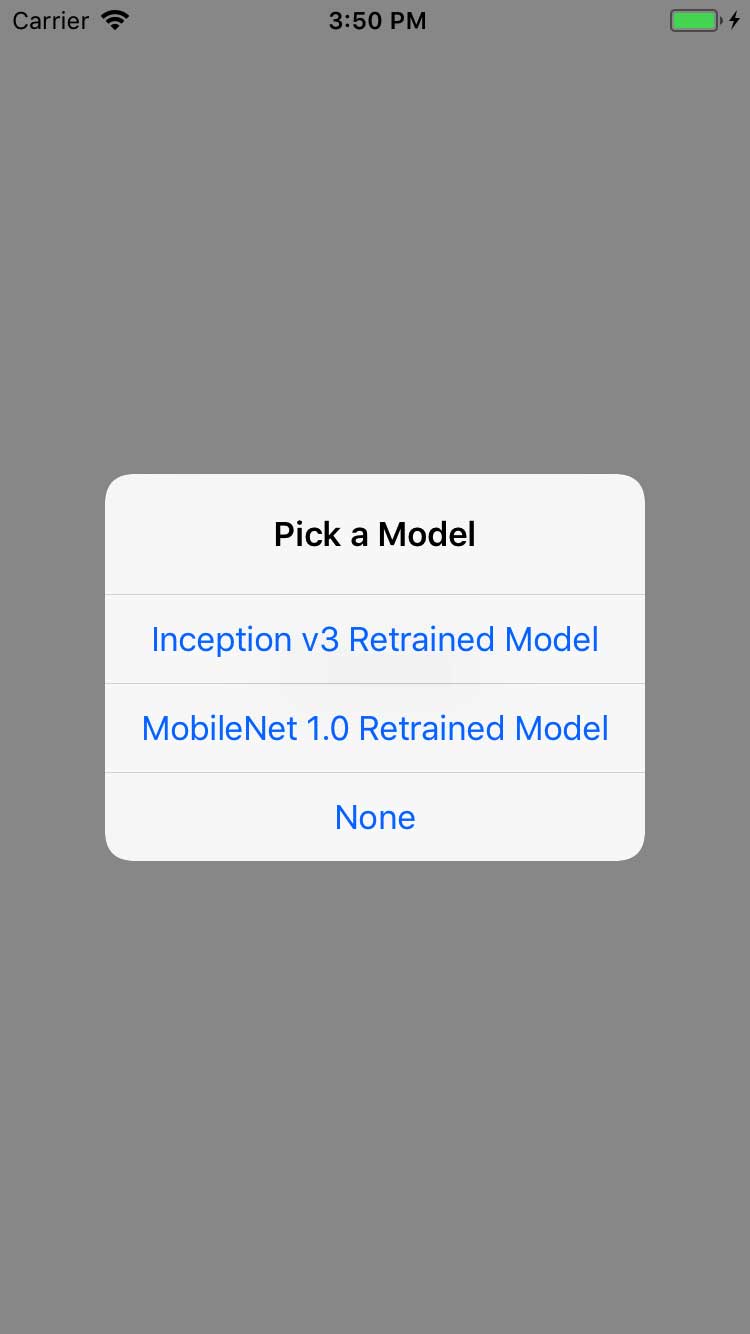750x1334 pixels.
Task: Select the Inception v3 Retrained Model option
Action: pos(375,640)
